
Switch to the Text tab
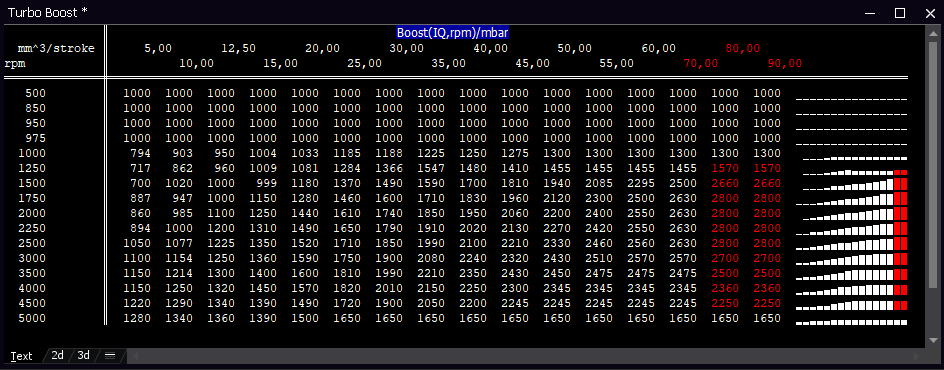pos(21,356)
